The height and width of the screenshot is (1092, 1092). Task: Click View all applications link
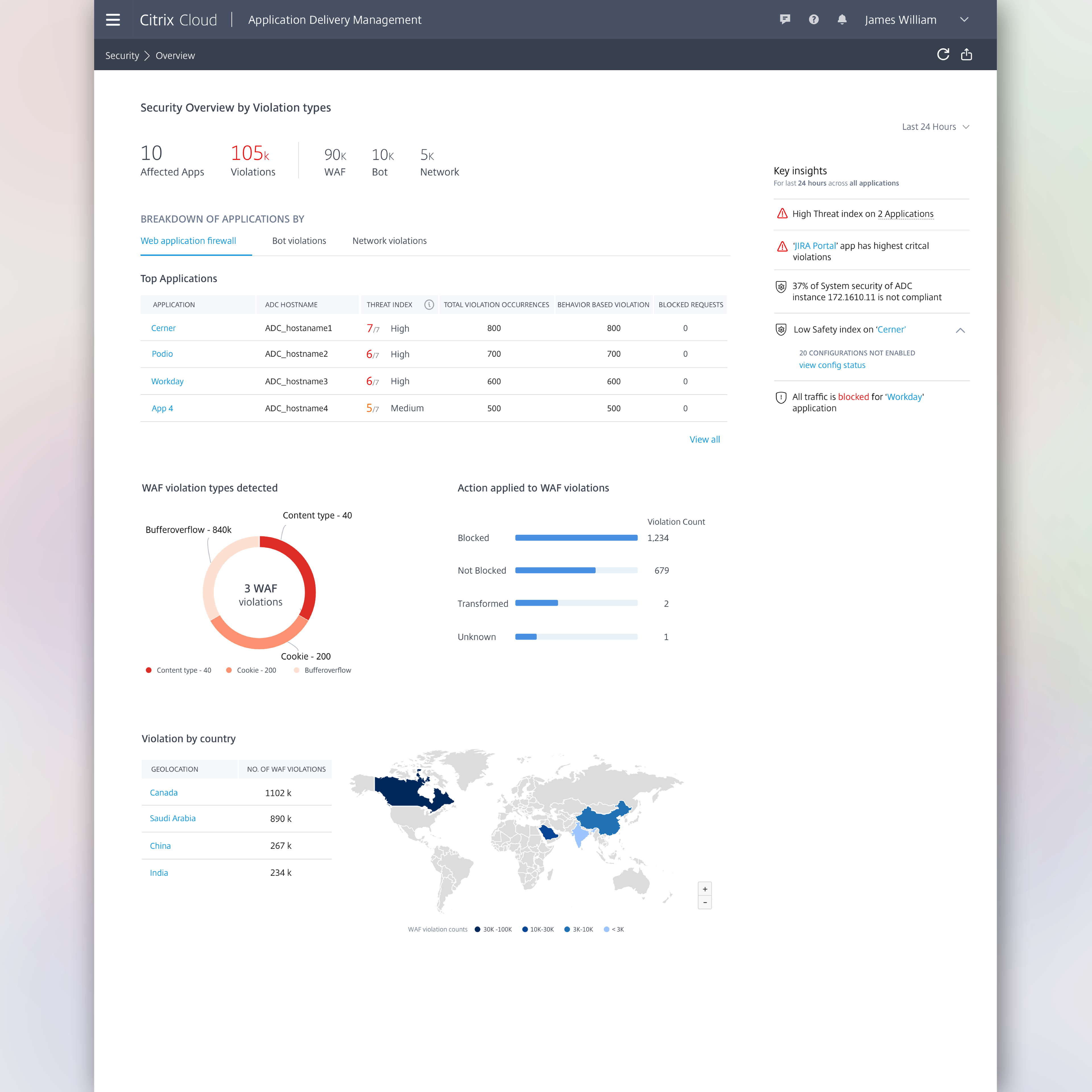pyautogui.click(x=704, y=439)
